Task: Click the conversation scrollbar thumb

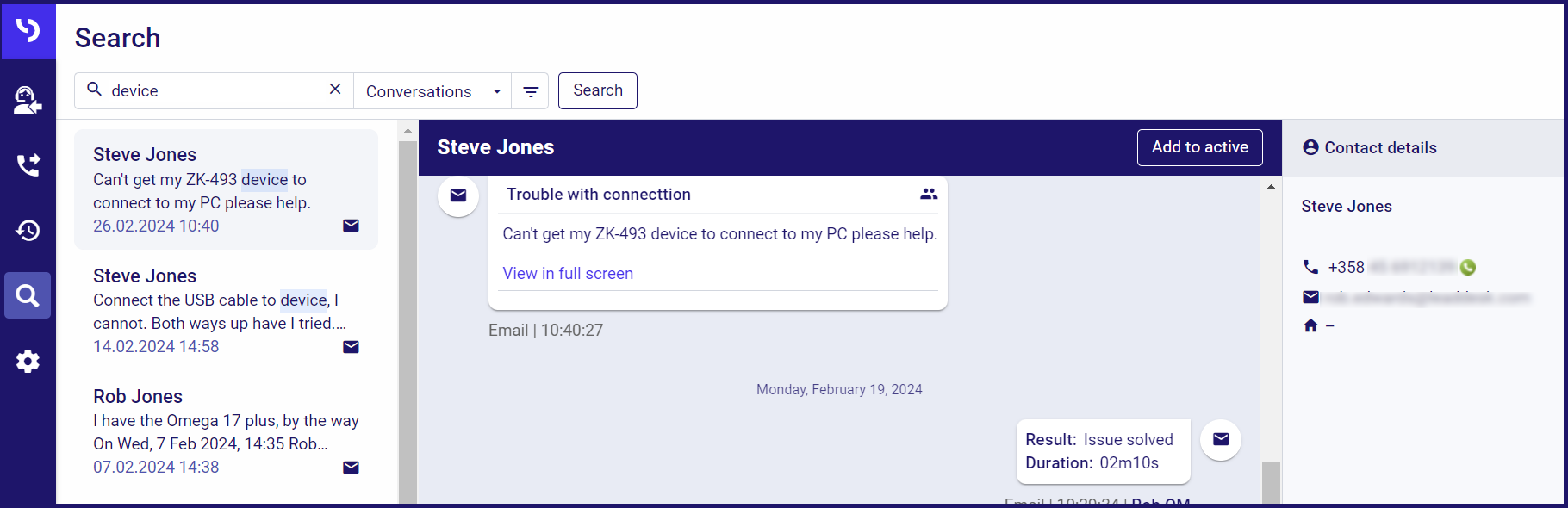Action: (1271, 482)
